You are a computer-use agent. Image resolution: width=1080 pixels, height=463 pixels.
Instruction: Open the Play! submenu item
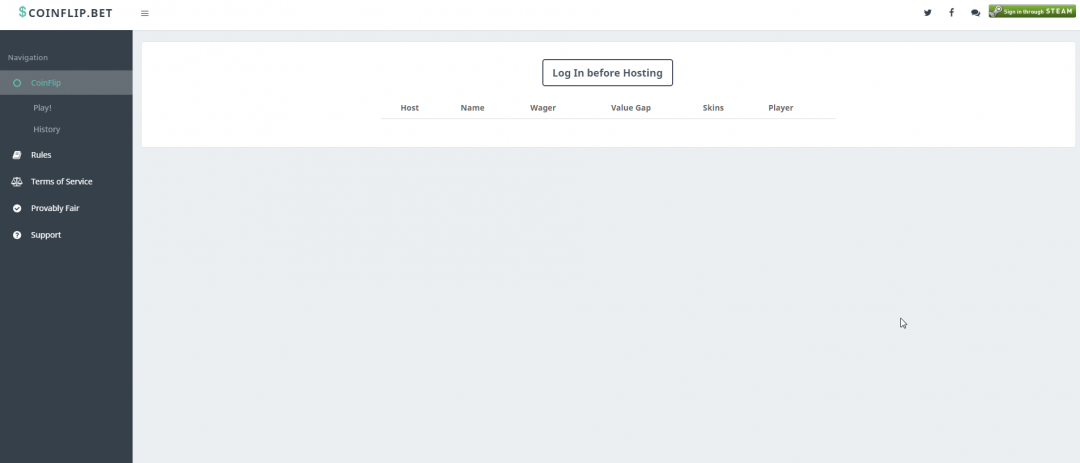(42, 107)
